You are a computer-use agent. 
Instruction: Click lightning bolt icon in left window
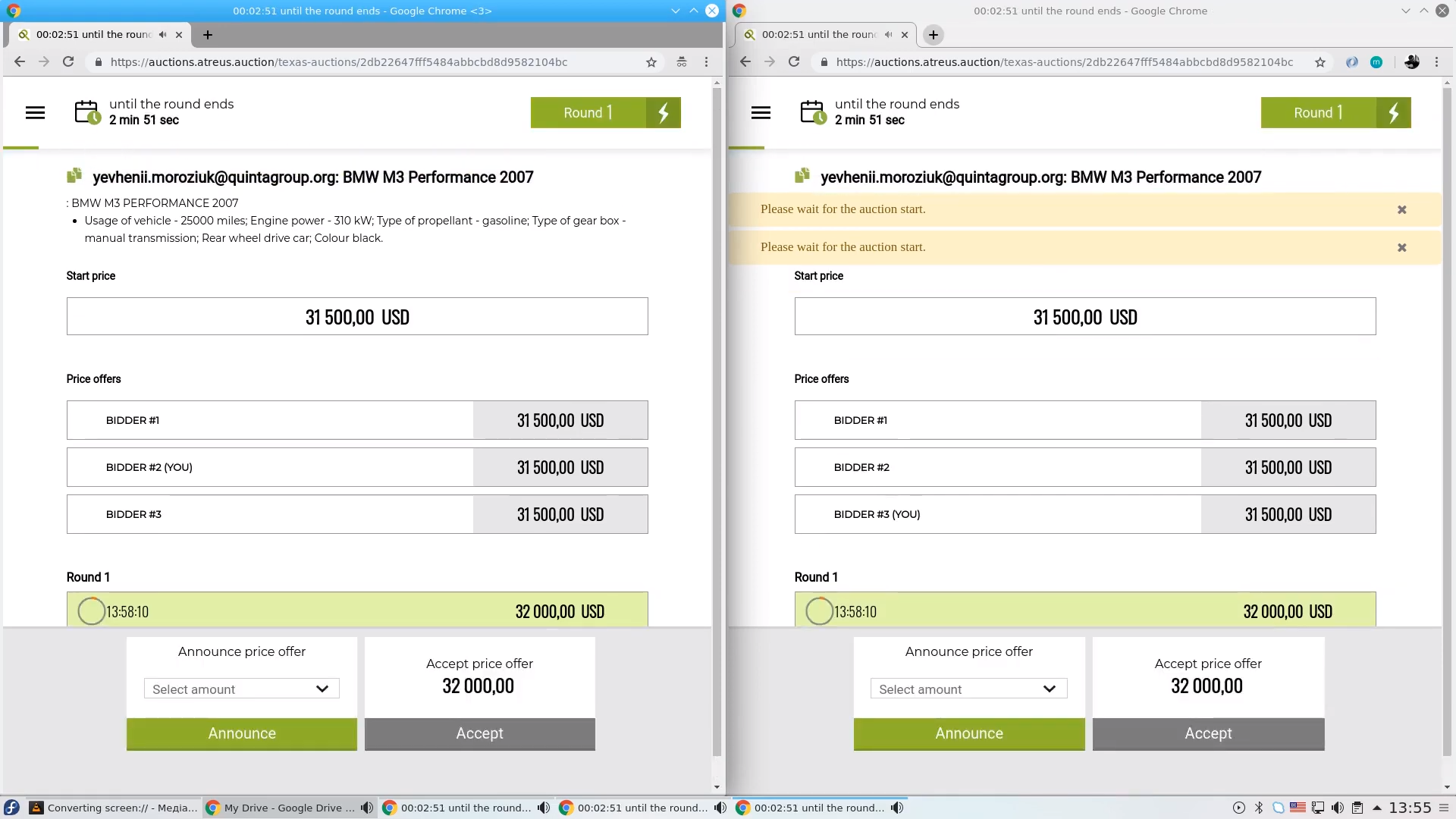[664, 113]
